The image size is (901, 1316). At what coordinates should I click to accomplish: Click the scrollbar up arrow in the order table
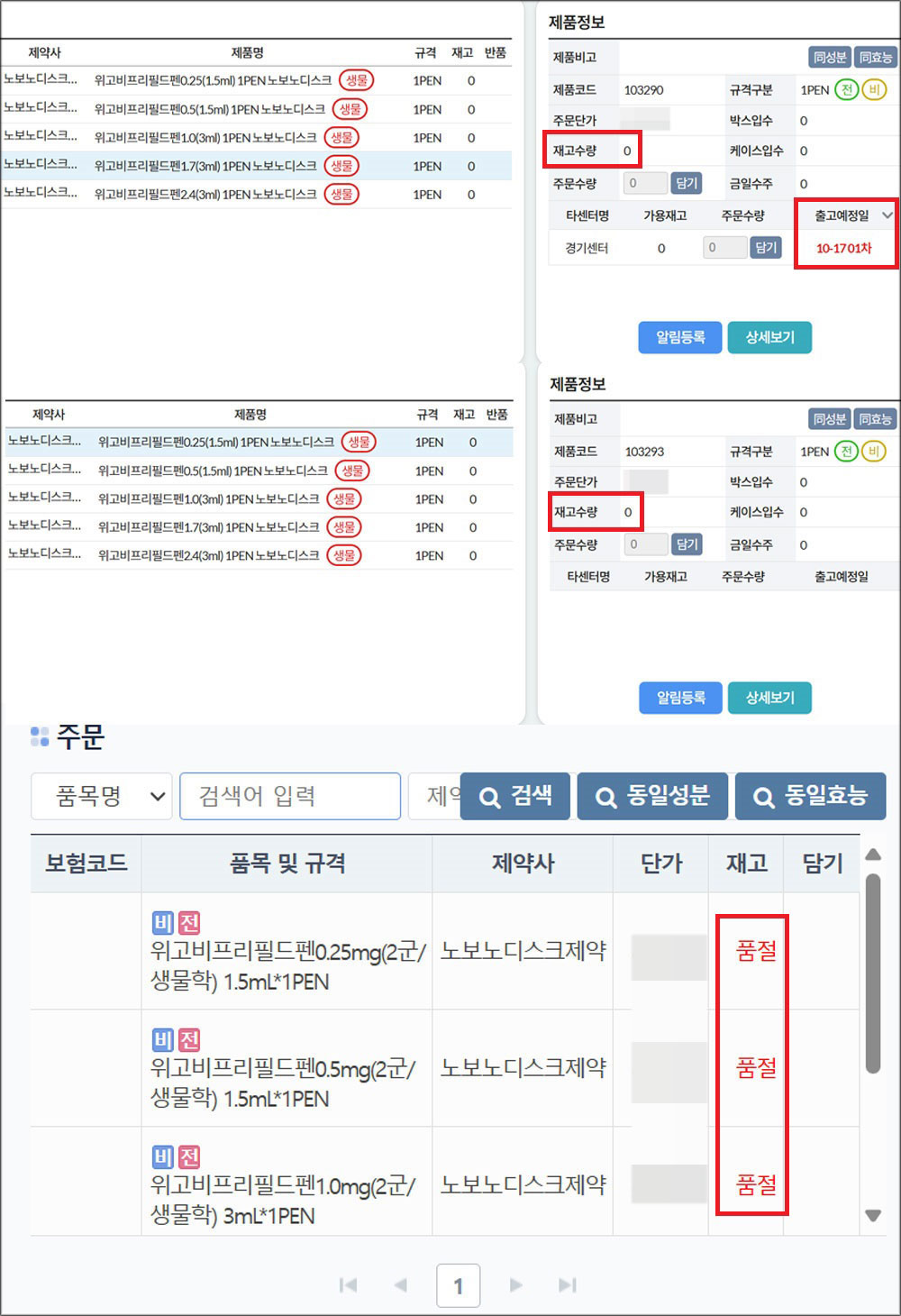point(872,854)
